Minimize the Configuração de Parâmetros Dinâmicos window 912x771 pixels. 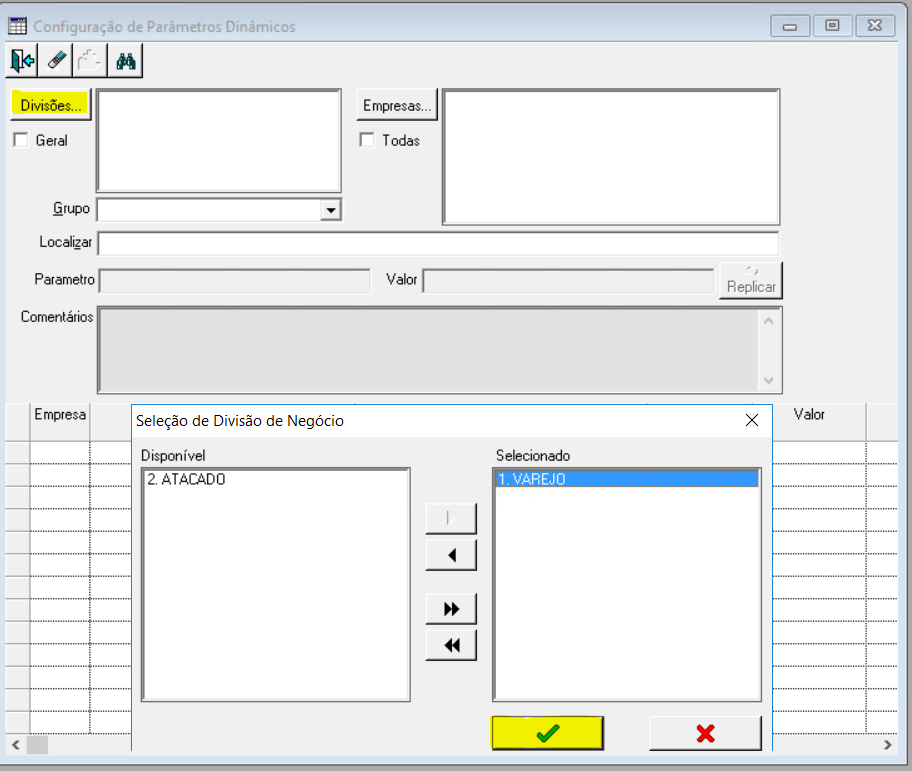pyautogui.click(x=790, y=26)
